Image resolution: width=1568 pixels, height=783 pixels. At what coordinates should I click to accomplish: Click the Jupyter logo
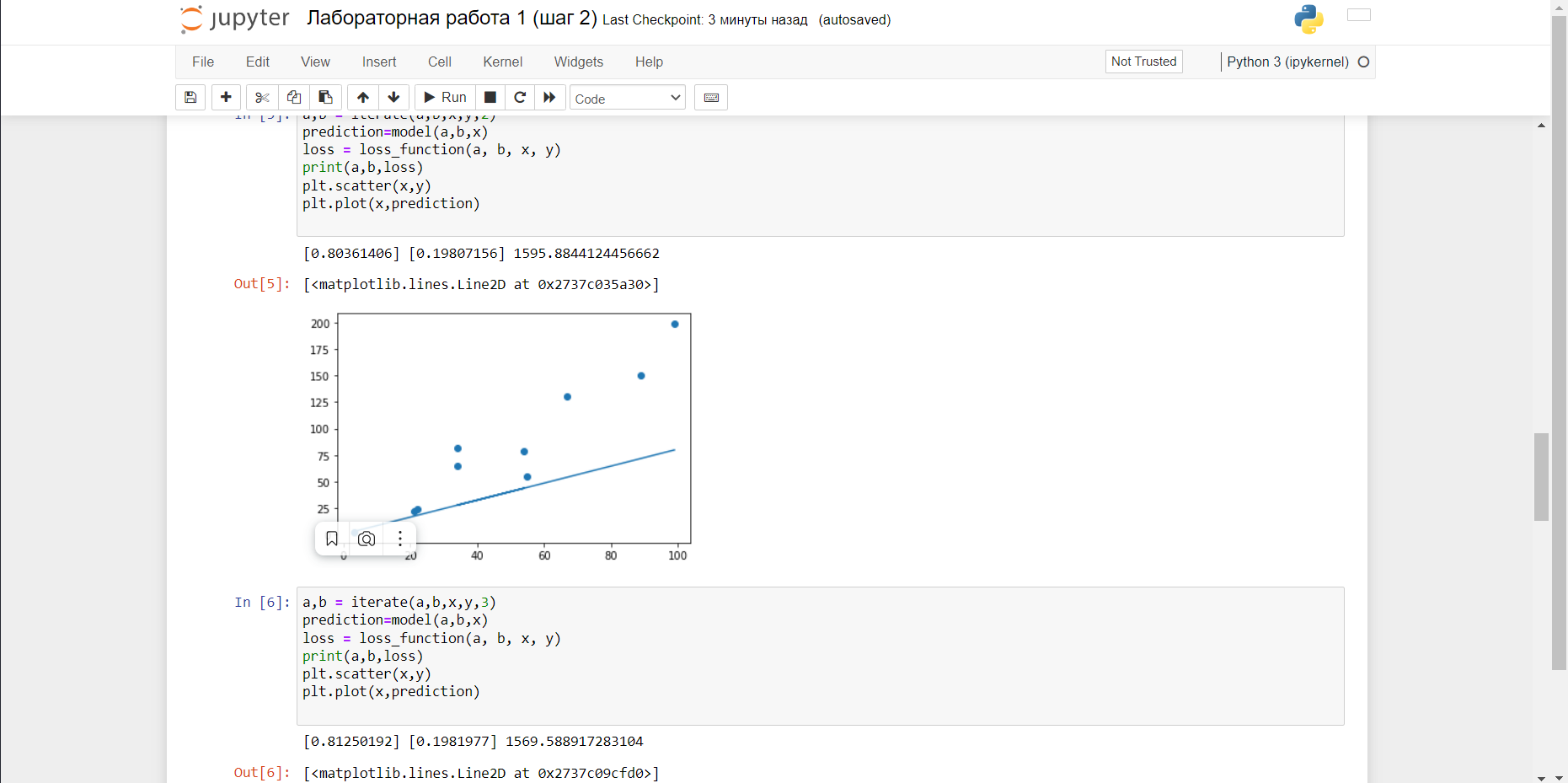pos(233,18)
